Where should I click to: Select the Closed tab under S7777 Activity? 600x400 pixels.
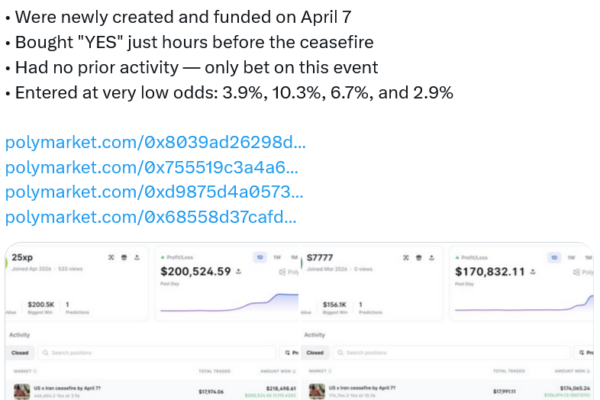[316, 353]
